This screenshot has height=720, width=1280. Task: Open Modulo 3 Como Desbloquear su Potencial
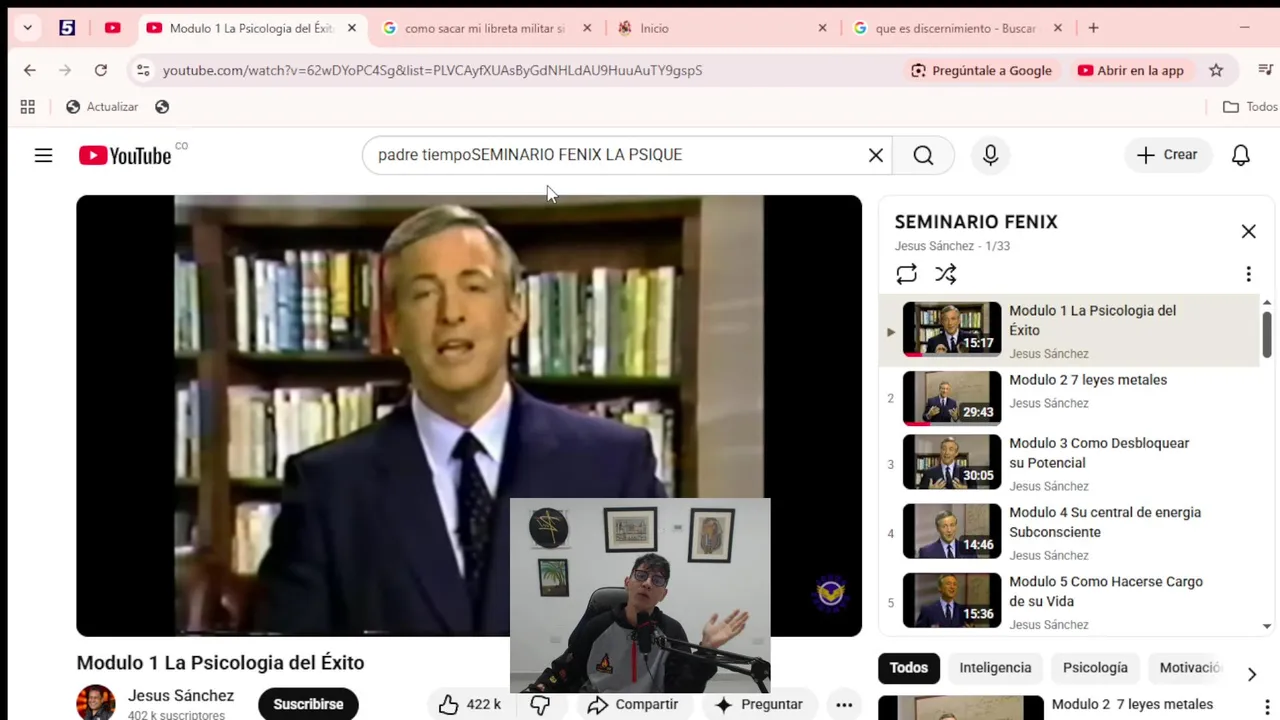point(1070,464)
